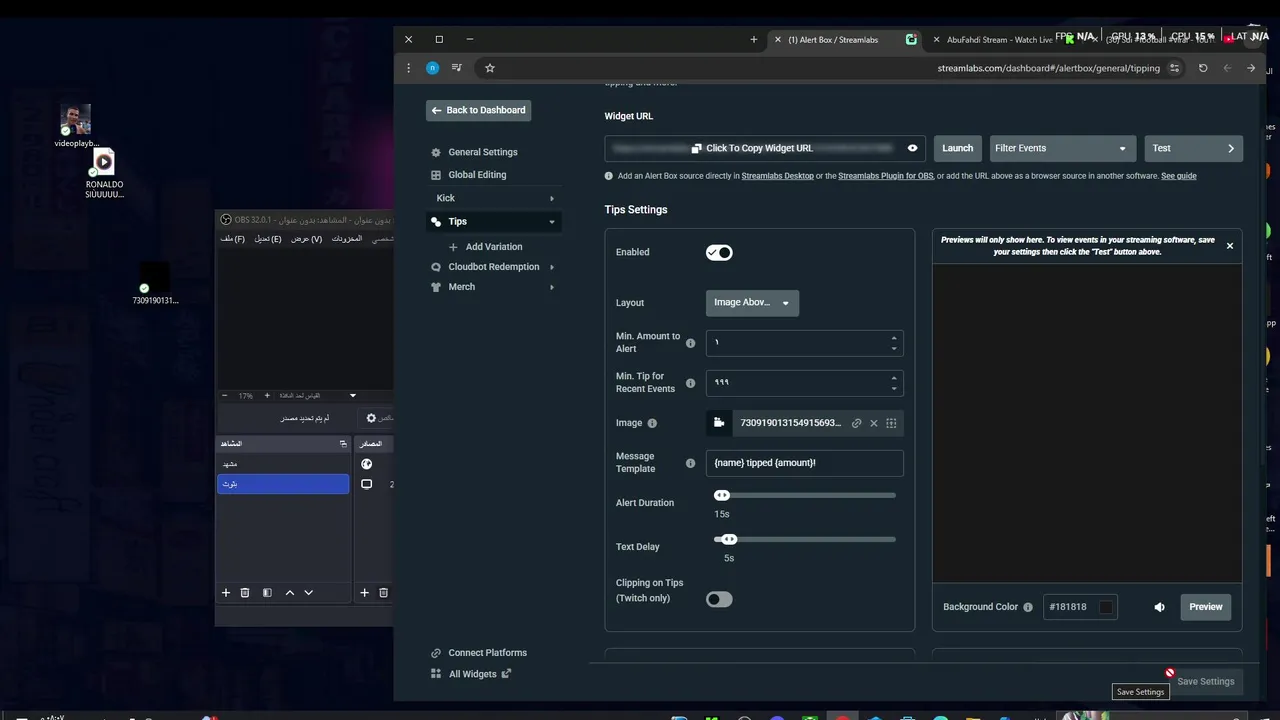Open the Filter Events dropdown
This screenshot has width=1280, height=720.
coord(1061,148)
